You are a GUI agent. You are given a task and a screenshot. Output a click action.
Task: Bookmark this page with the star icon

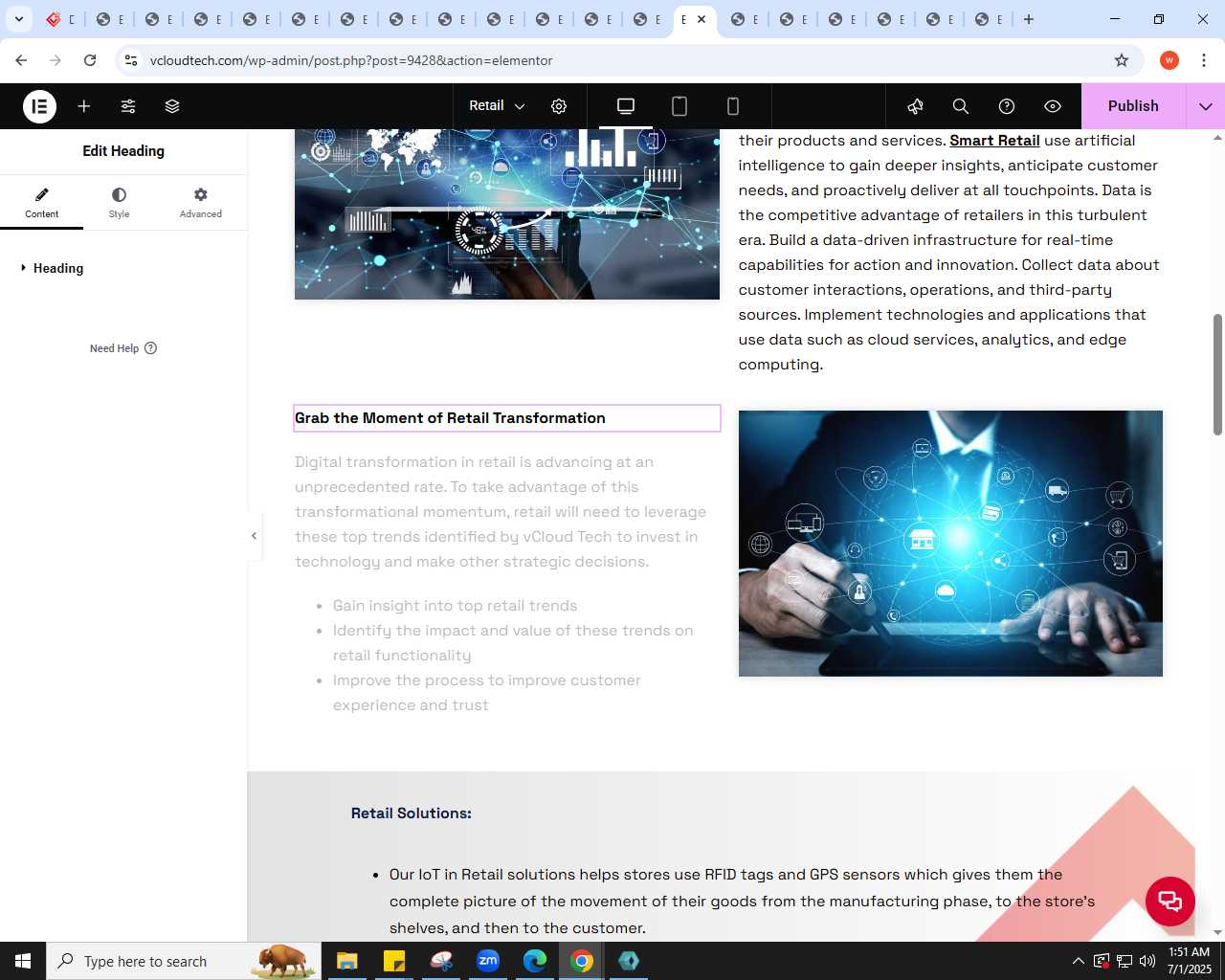click(1122, 60)
